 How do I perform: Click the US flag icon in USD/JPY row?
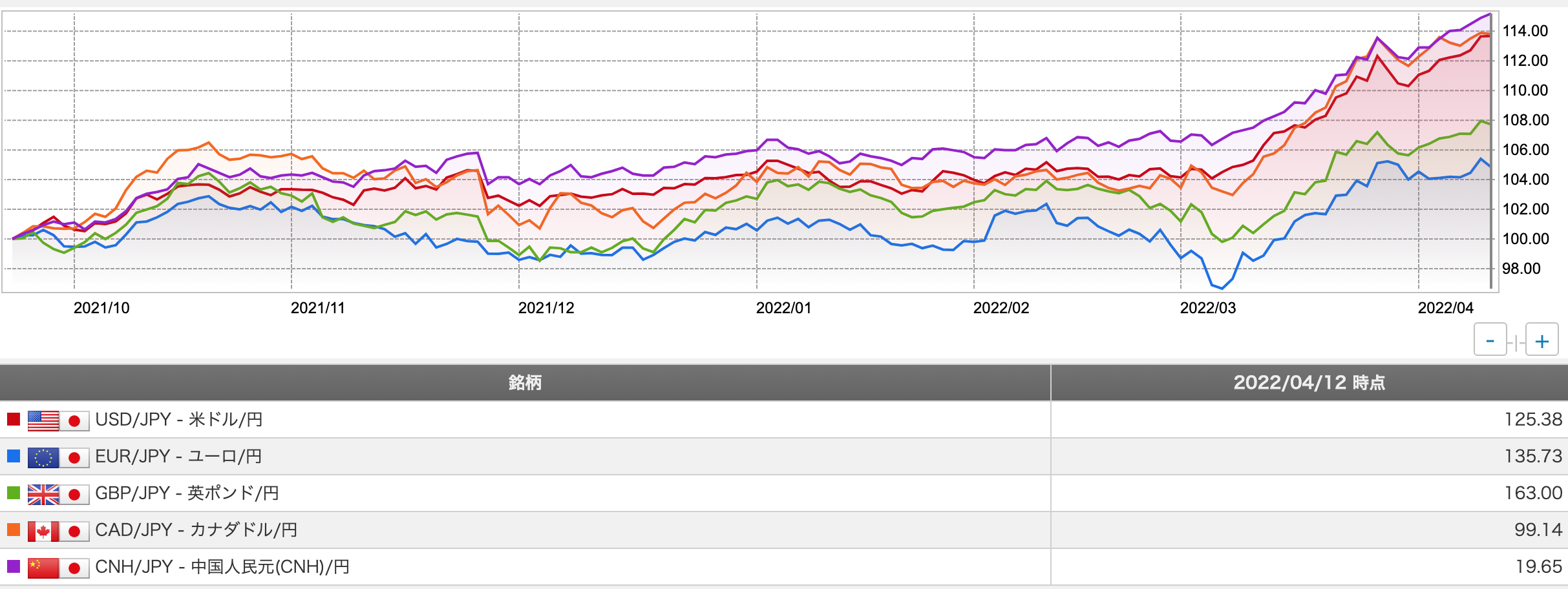(43, 420)
